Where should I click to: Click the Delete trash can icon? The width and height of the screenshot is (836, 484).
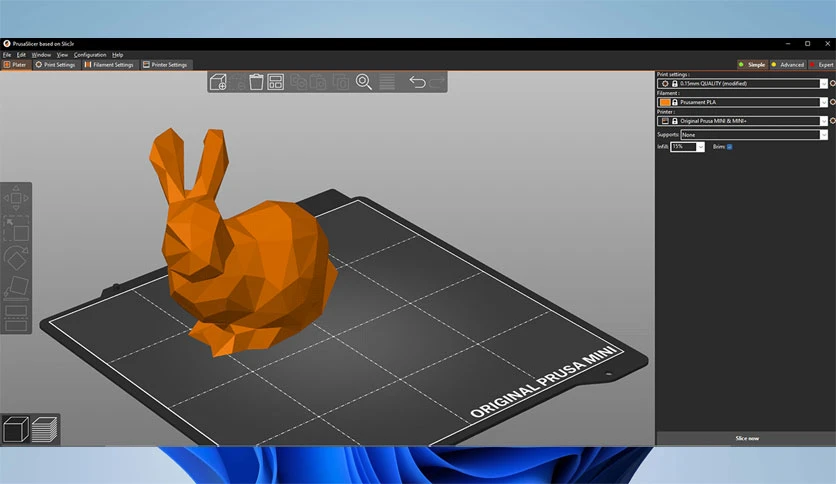click(256, 82)
